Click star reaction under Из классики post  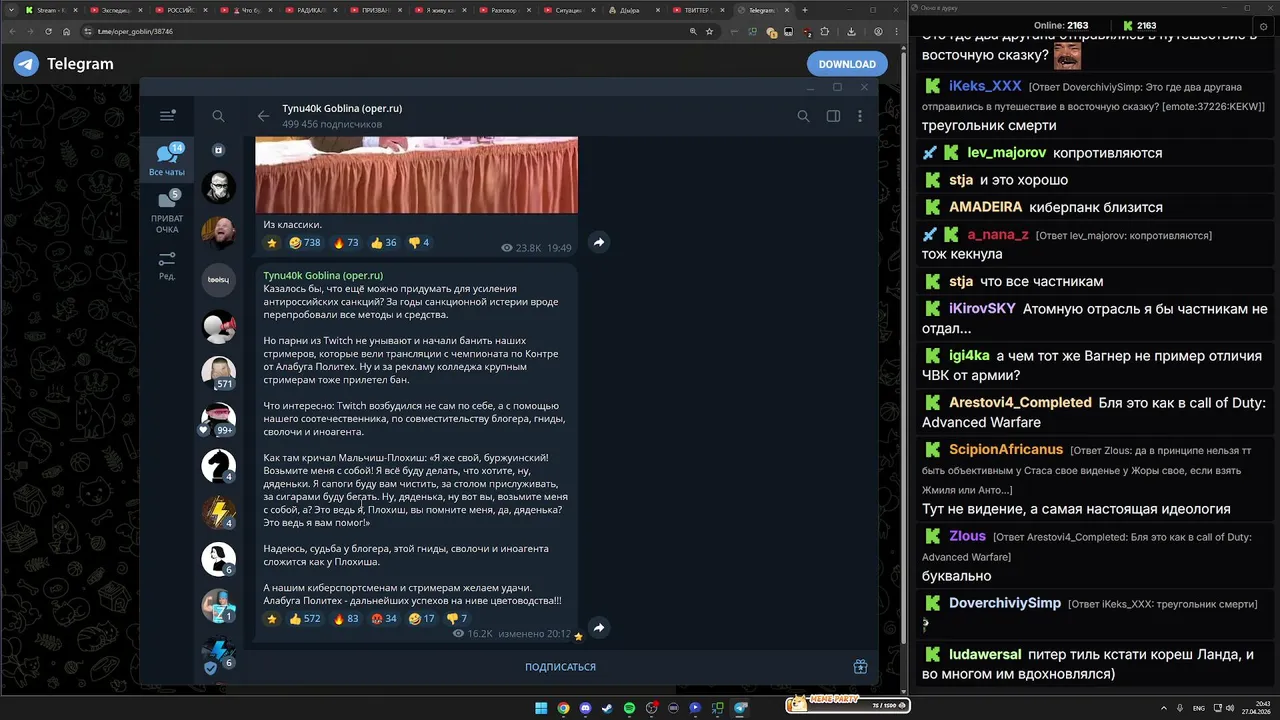pos(271,243)
